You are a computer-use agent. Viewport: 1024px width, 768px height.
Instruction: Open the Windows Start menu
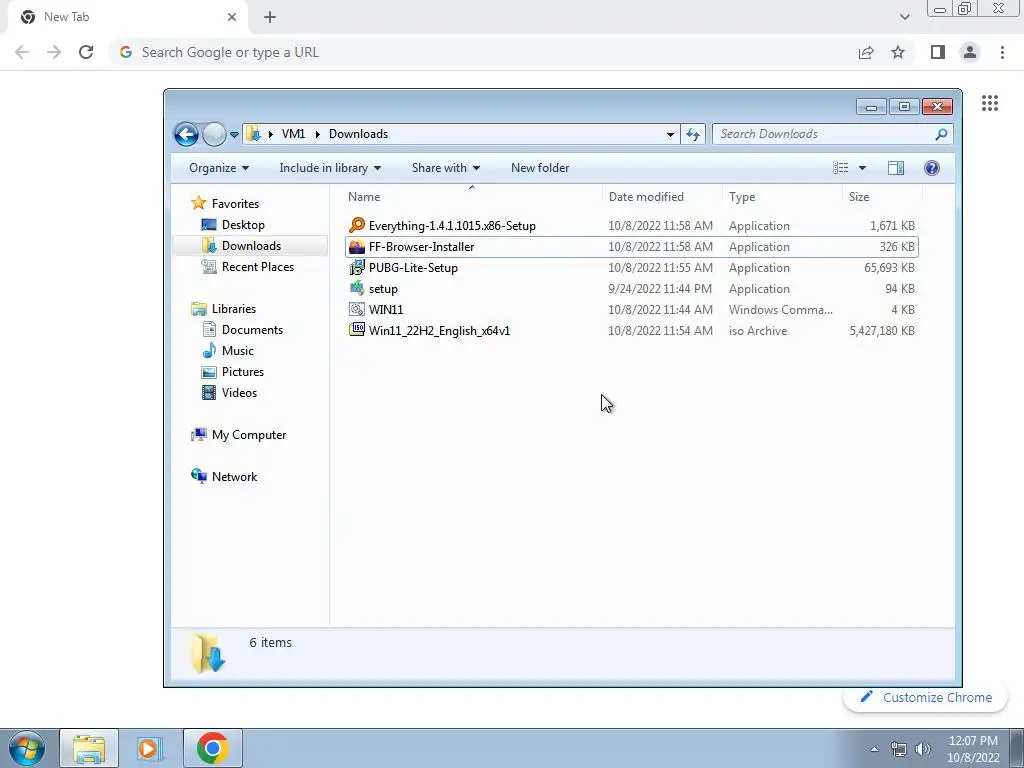click(27, 748)
